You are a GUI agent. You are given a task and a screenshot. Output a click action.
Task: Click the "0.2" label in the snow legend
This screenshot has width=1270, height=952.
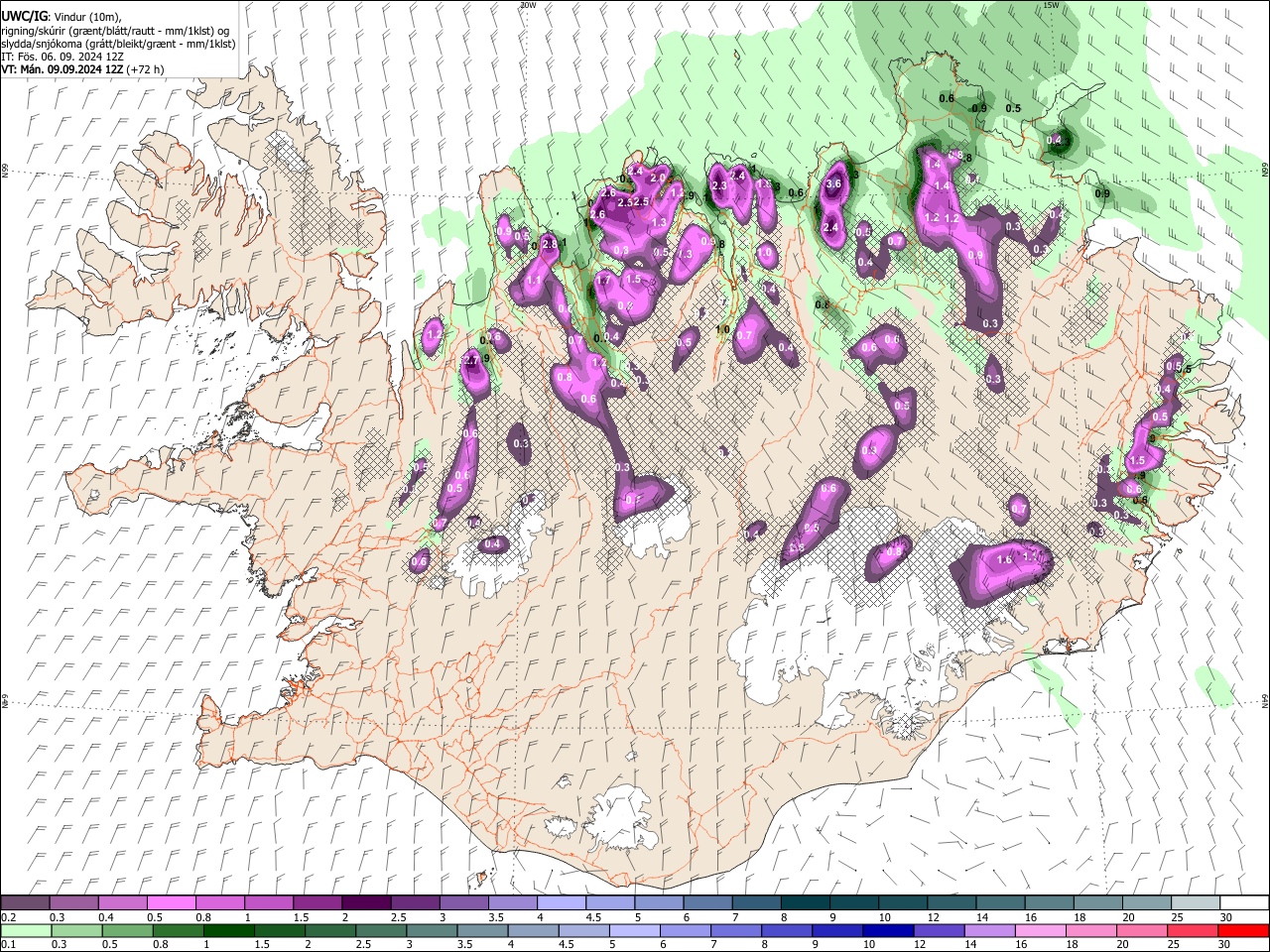(x=8, y=917)
